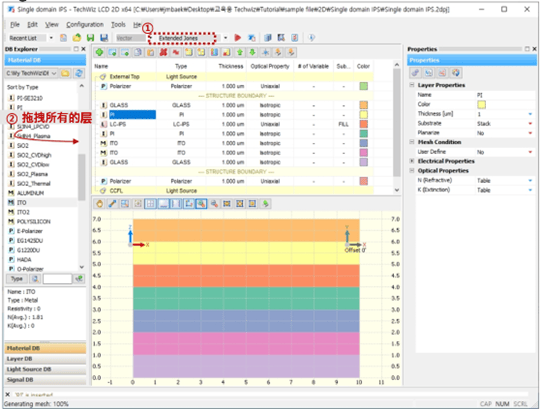This screenshot has height=409, width=540.
Task: Switch to the Layer DB tab
Action: [x=45, y=359]
